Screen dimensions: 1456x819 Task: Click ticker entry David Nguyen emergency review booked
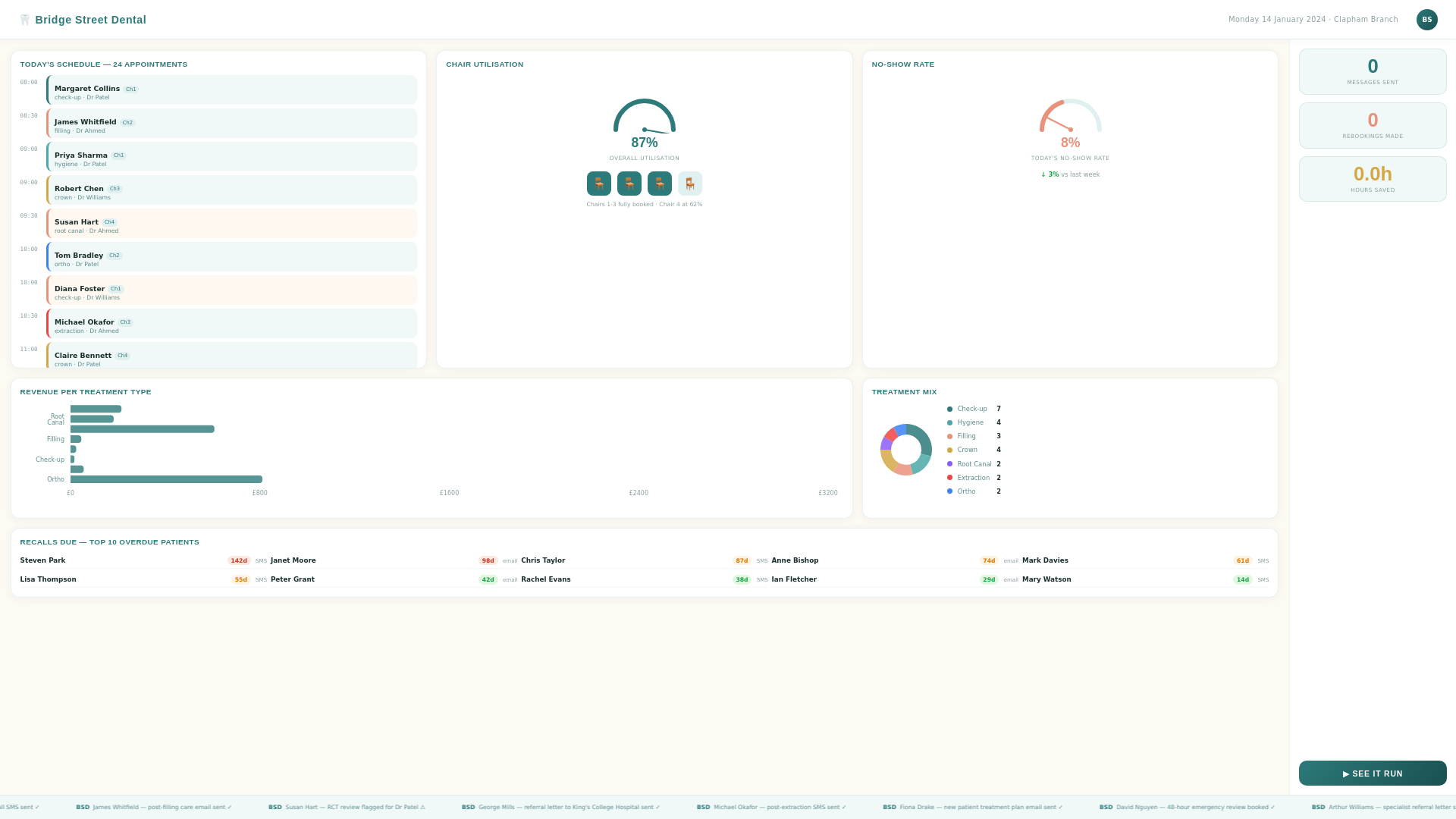coord(1188,807)
